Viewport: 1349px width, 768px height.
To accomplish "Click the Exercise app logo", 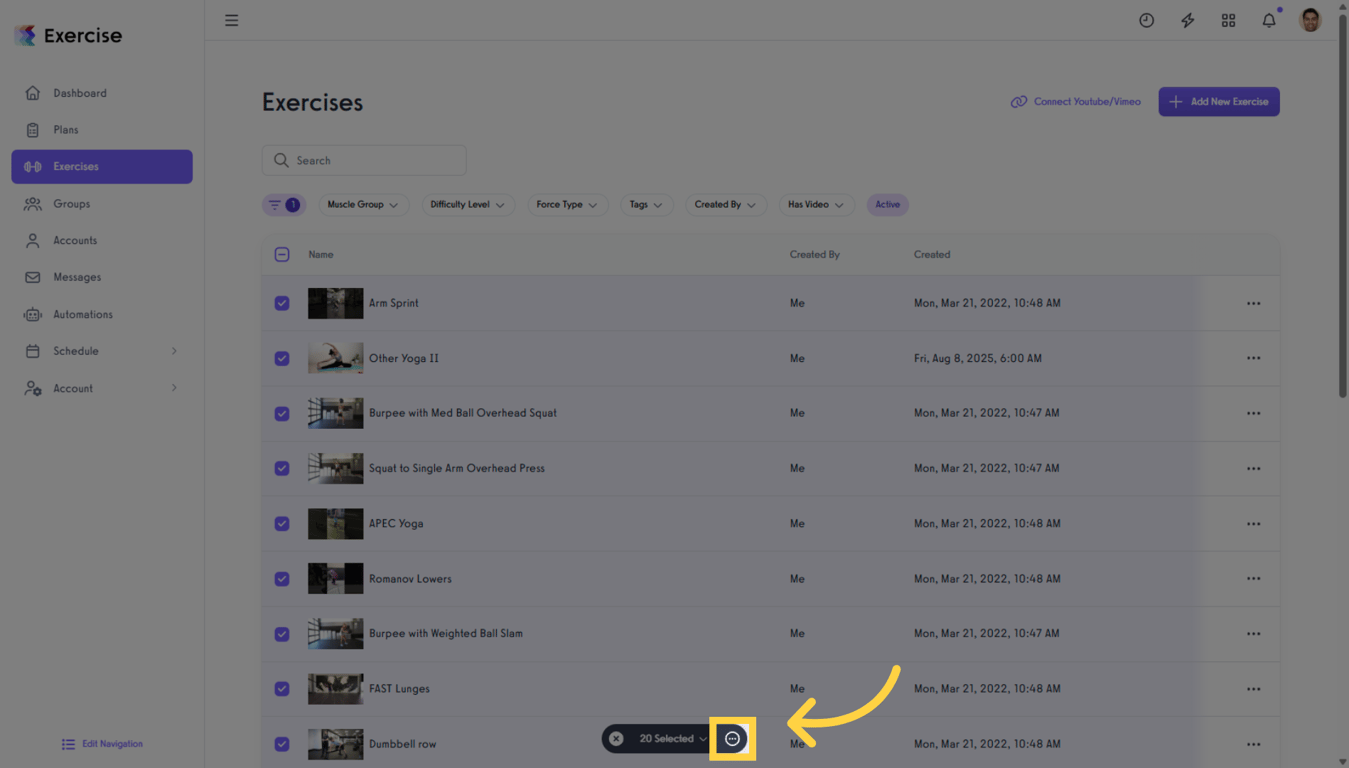I will (68, 35).
